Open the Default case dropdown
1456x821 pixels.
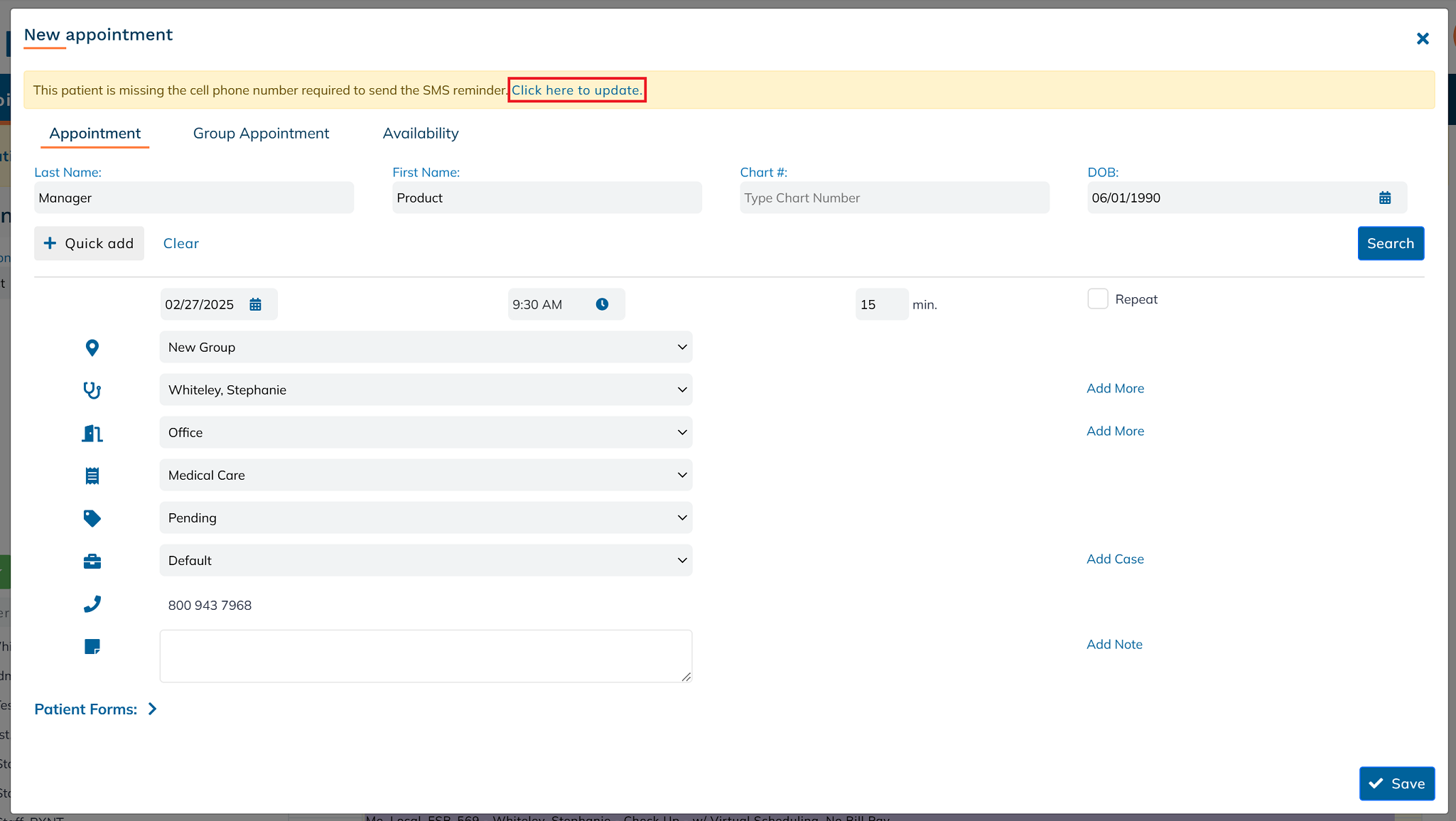click(x=426, y=560)
